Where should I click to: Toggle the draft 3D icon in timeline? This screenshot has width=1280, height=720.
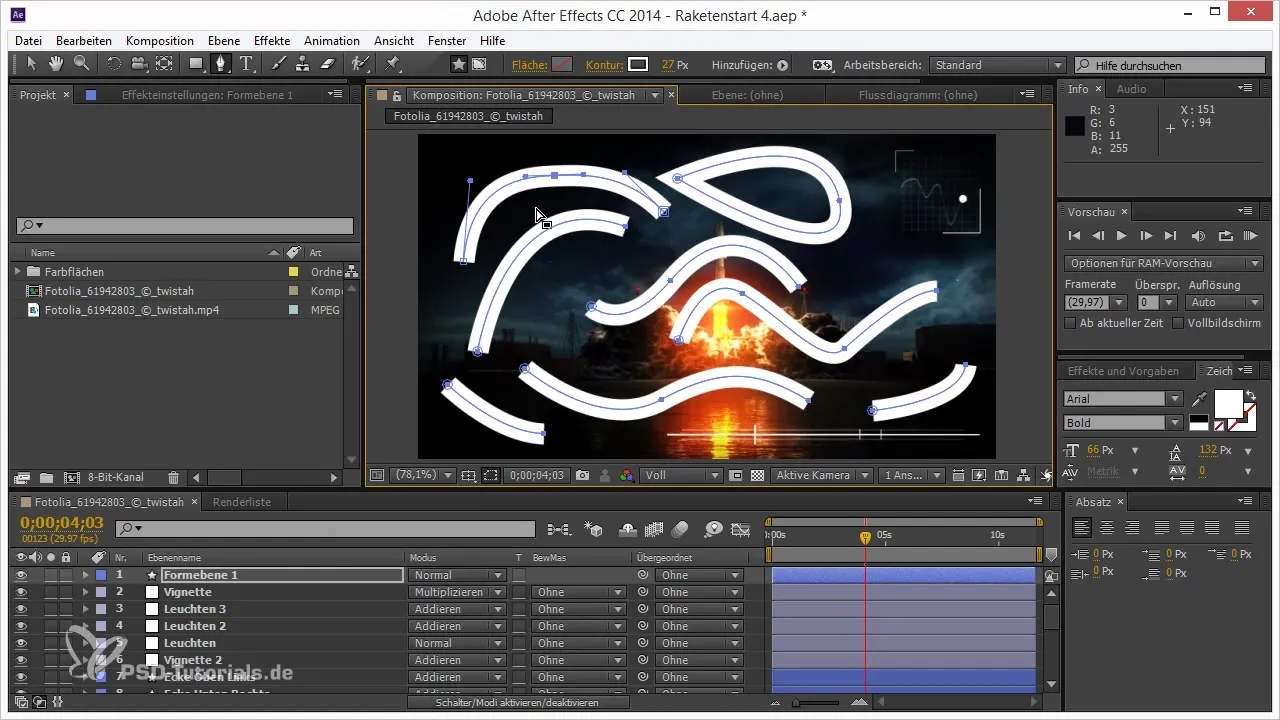point(594,528)
